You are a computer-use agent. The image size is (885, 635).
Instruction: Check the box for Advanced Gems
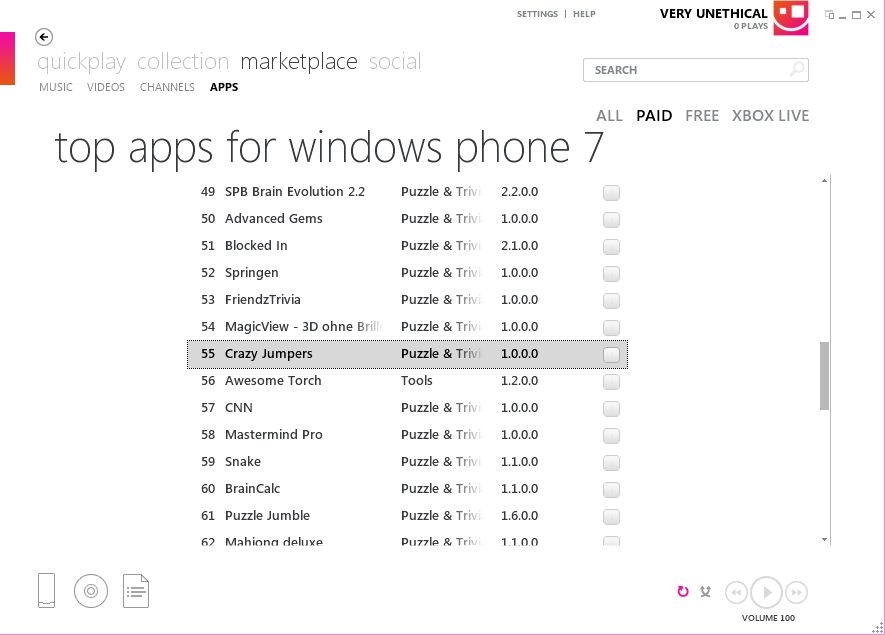coord(611,220)
